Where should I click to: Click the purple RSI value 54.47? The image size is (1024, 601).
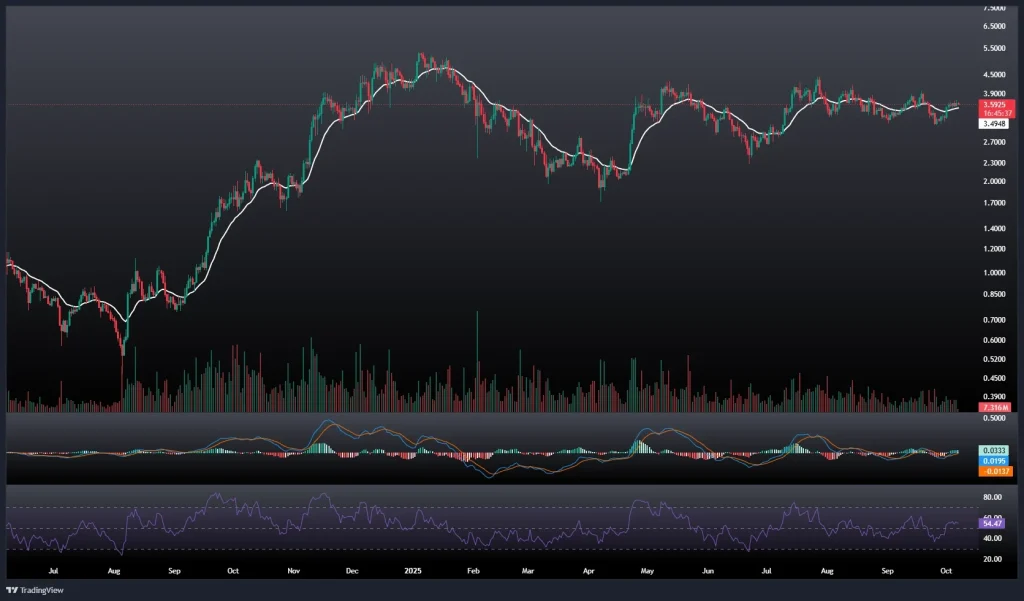point(994,523)
